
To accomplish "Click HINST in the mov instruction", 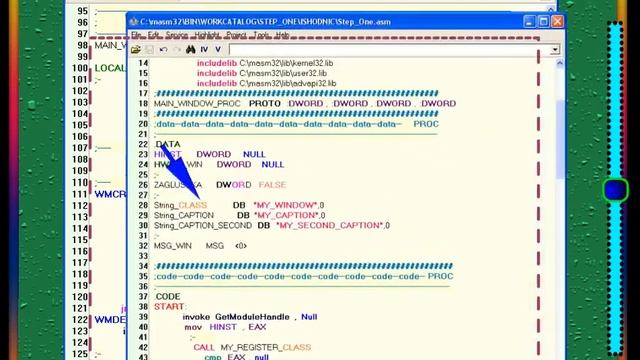I will (223, 327).
